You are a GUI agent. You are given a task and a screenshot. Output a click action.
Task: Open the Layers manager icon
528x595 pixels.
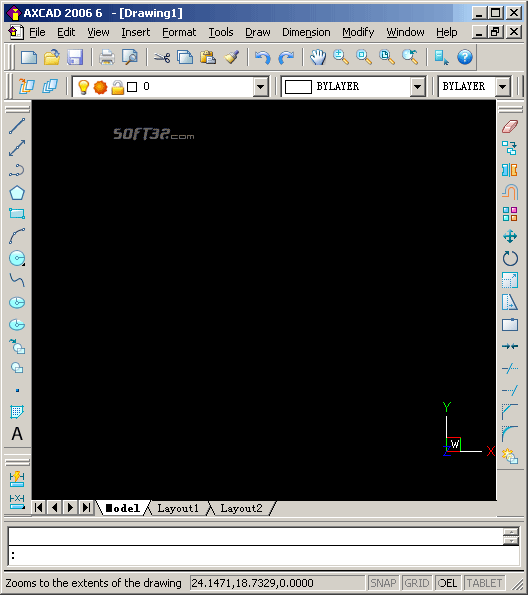click(26, 87)
